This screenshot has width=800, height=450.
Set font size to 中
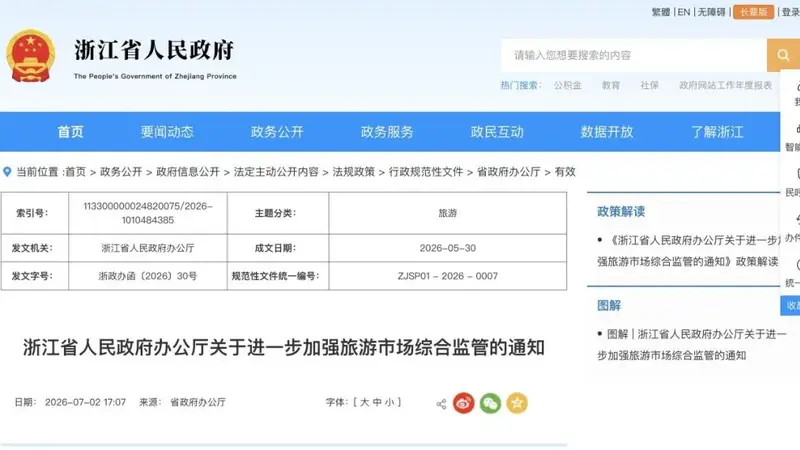pos(377,402)
